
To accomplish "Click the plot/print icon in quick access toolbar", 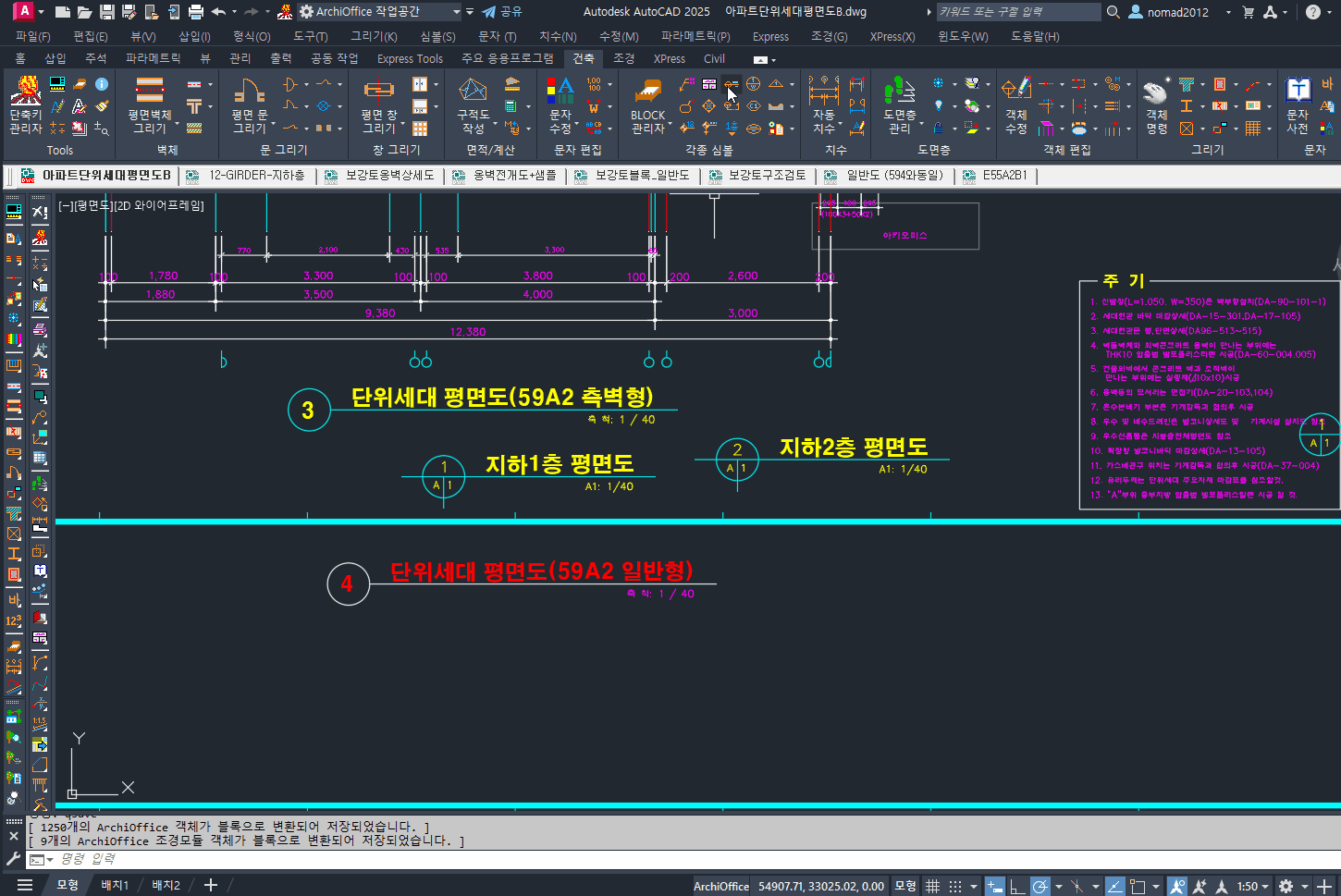I will (196, 12).
